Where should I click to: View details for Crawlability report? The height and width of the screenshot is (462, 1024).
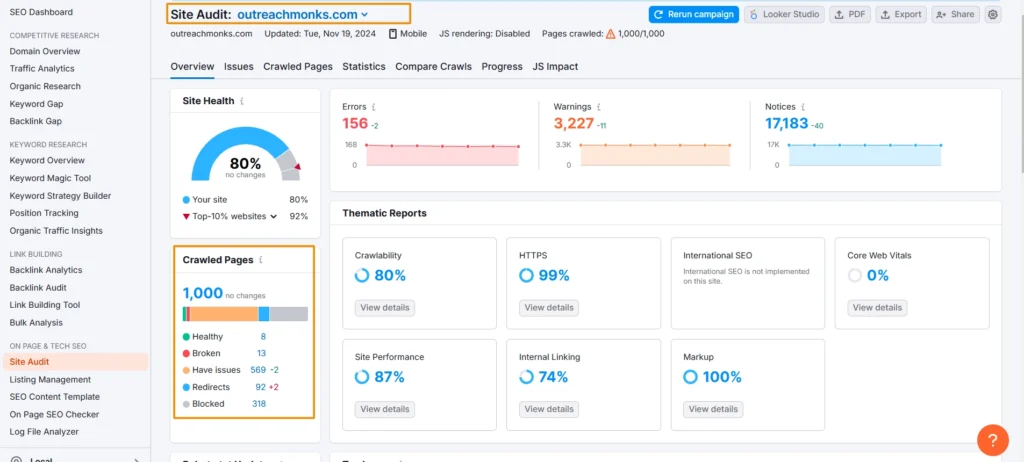pos(385,308)
